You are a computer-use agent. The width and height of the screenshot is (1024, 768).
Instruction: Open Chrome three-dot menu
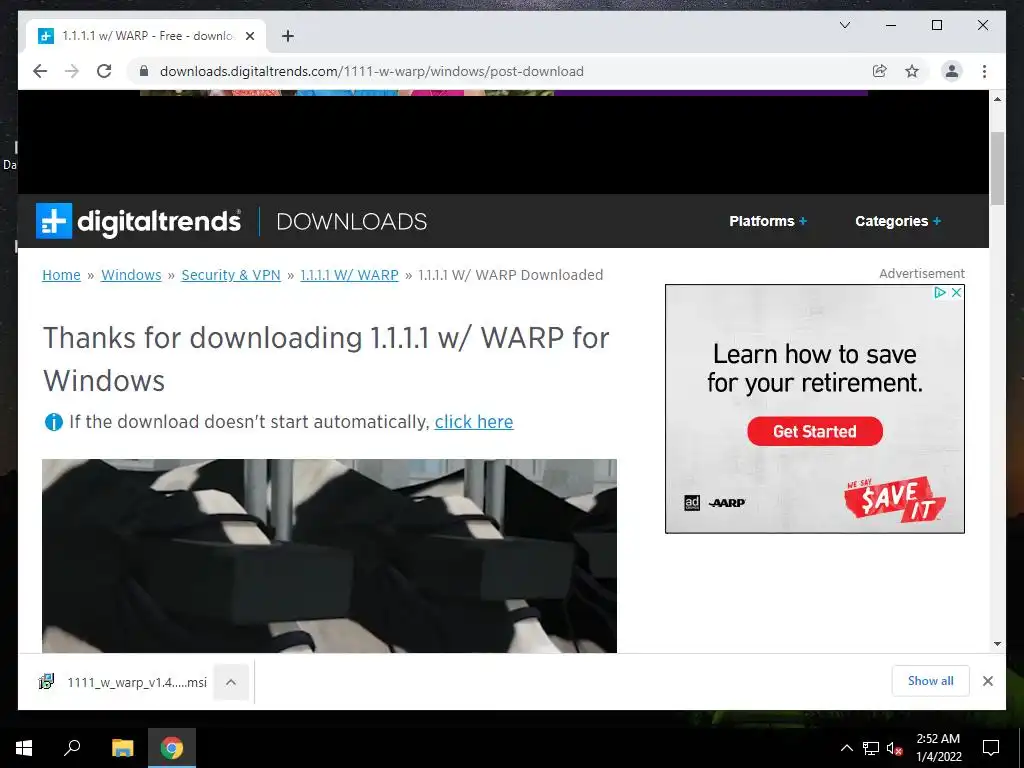pyautogui.click(x=984, y=71)
